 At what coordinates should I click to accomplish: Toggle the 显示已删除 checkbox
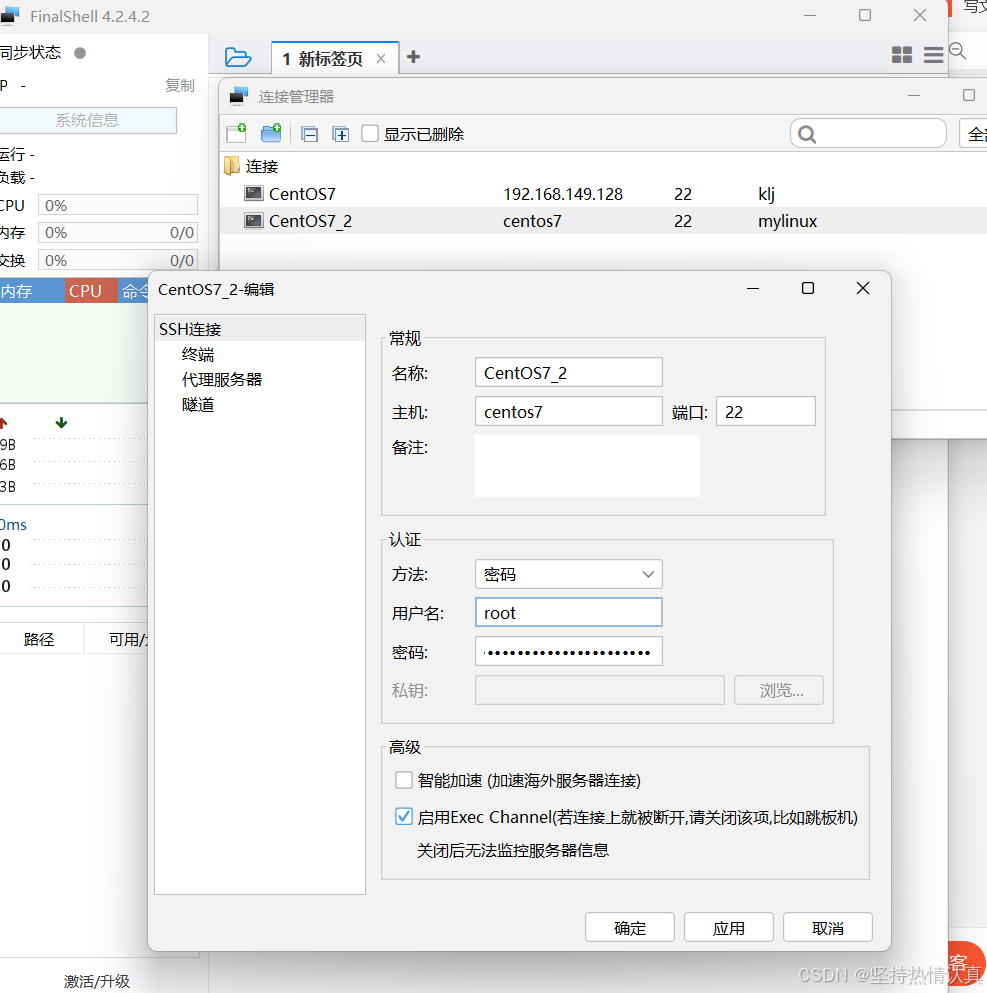click(370, 134)
